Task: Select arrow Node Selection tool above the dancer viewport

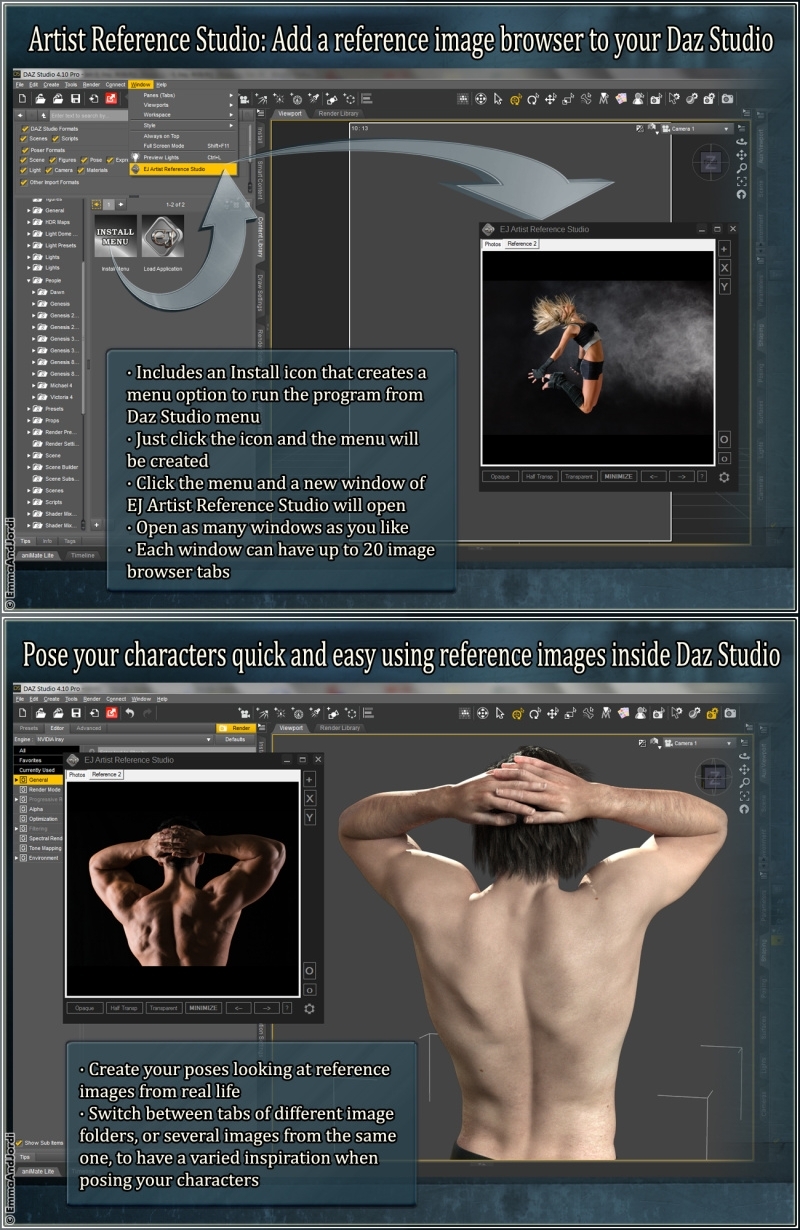Action: click(498, 99)
